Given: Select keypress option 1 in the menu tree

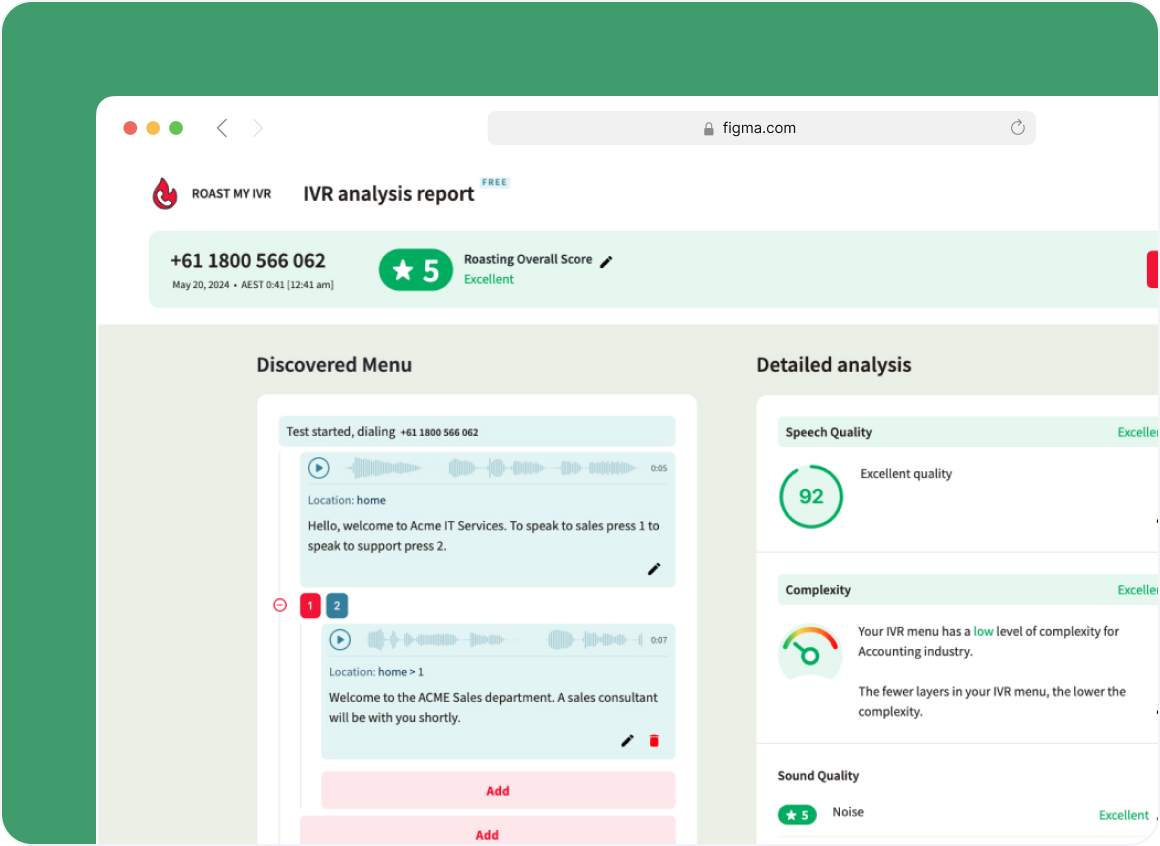Looking at the screenshot, I should pos(310,605).
